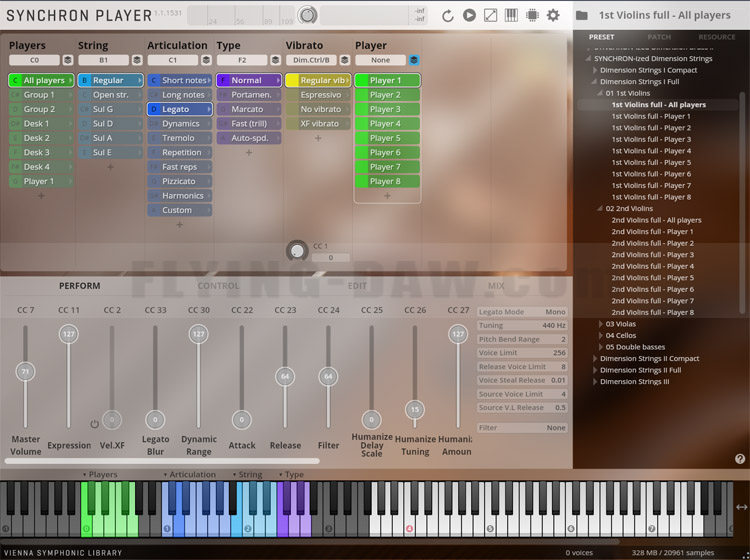This screenshot has width=750, height=560.
Task: Click the blue layer icon next to None field
Action: [x=414, y=60]
